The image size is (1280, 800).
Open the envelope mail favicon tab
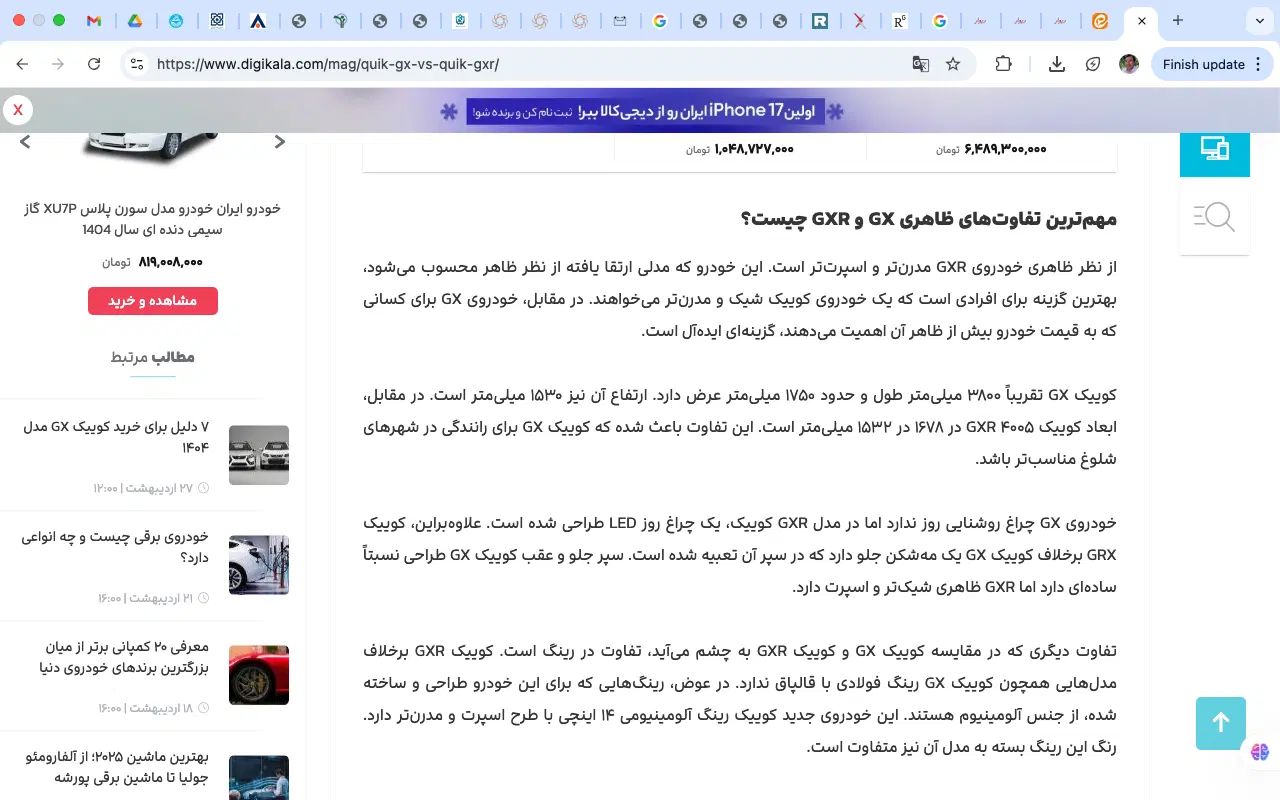620,20
